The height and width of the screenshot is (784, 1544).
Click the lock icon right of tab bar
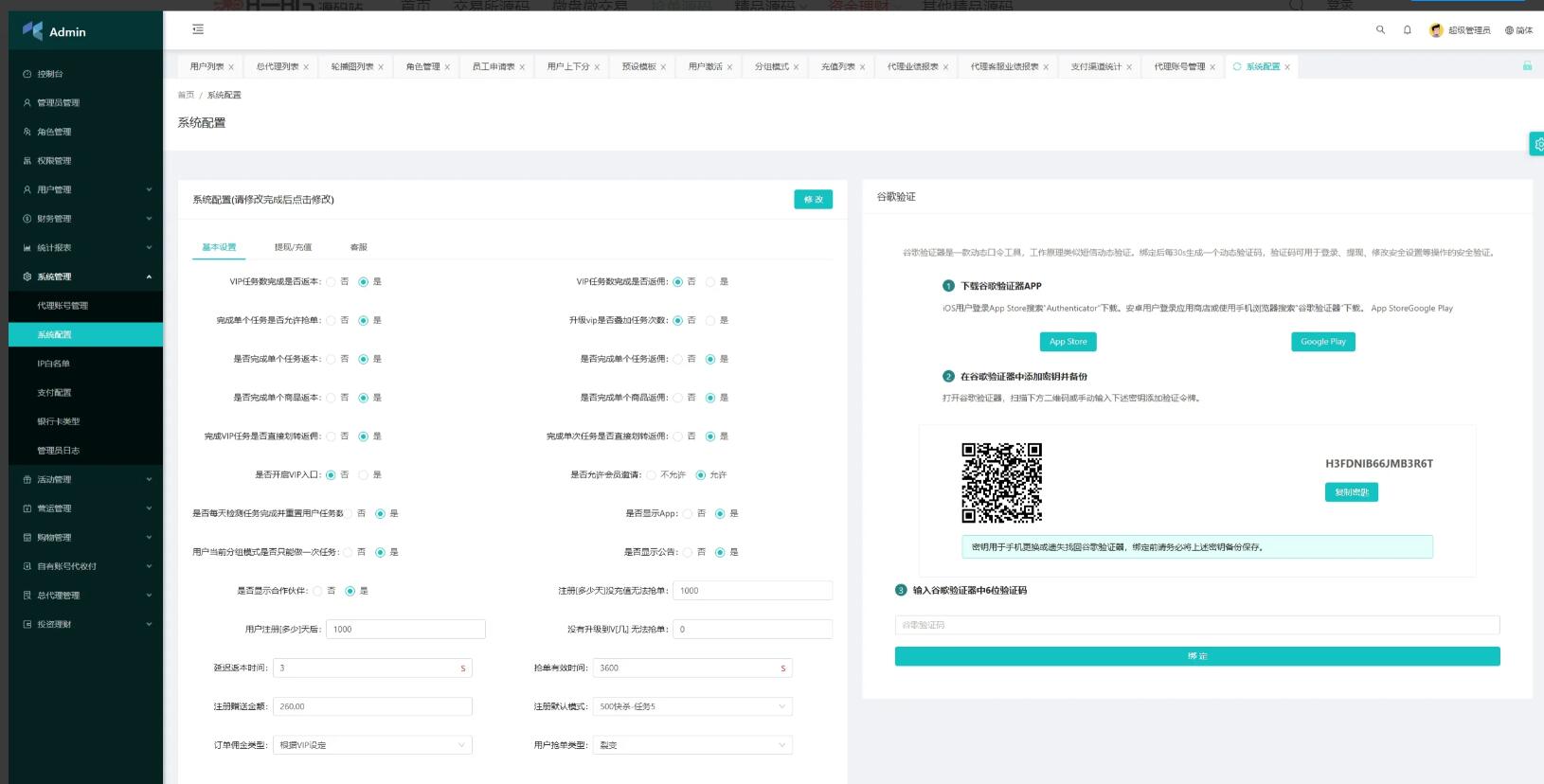pyautogui.click(x=1527, y=66)
